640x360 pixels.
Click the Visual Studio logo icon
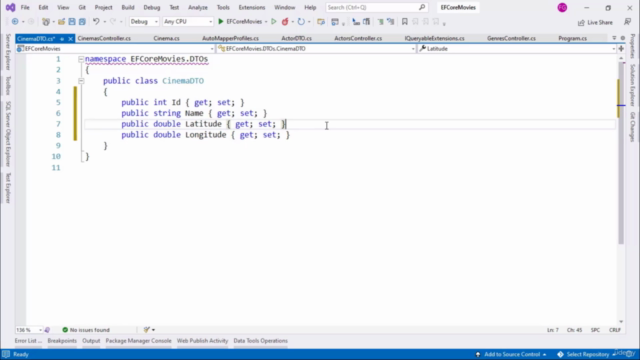[10, 7]
